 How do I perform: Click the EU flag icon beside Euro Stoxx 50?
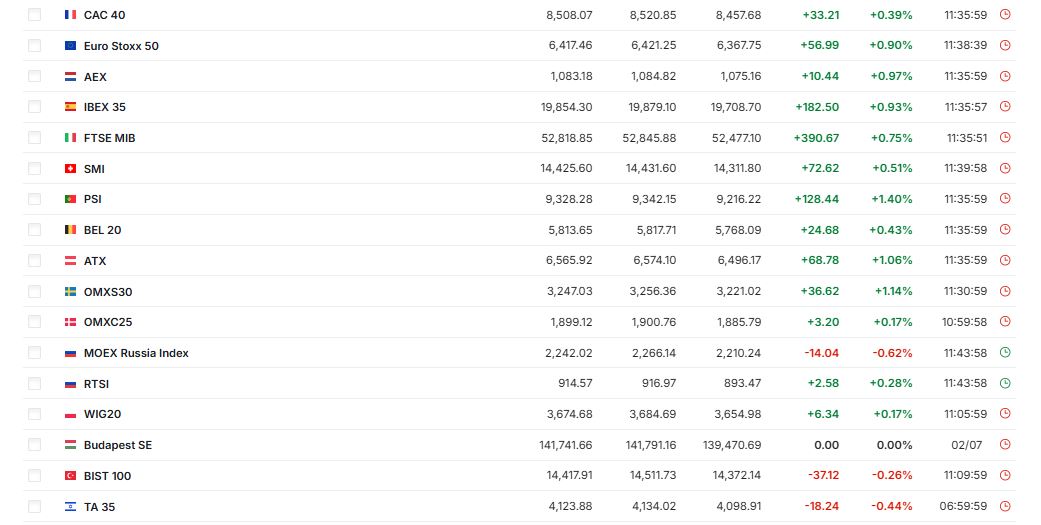pyautogui.click(x=70, y=46)
